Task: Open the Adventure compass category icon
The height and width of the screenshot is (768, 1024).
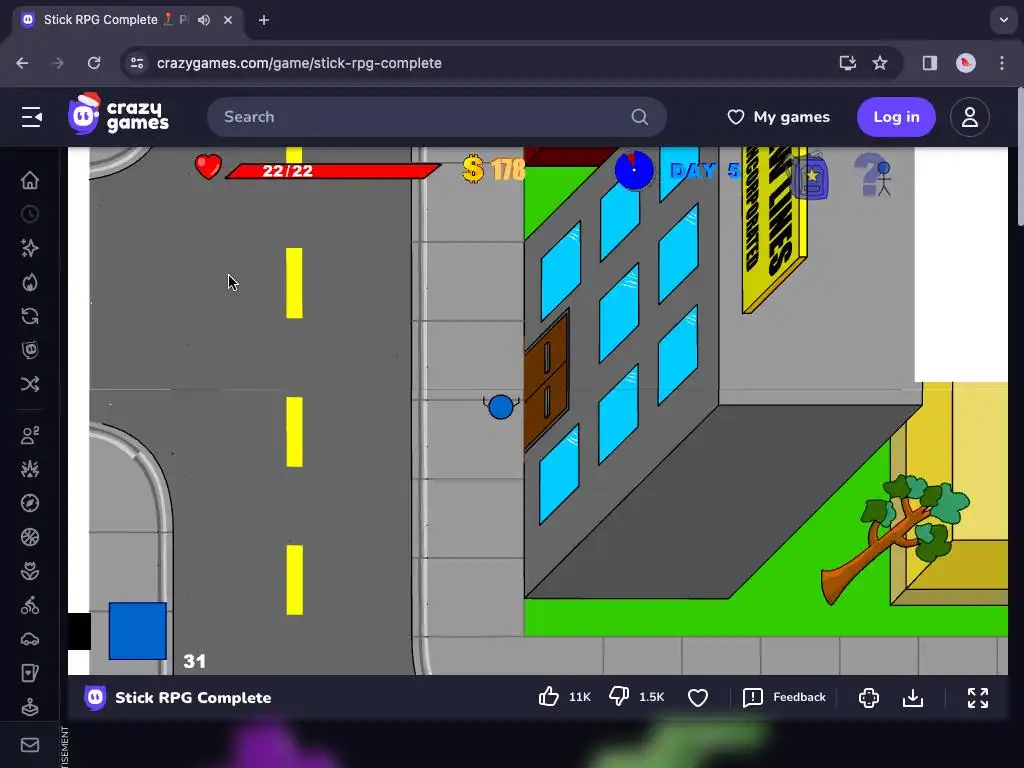Action: pos(30,503)
